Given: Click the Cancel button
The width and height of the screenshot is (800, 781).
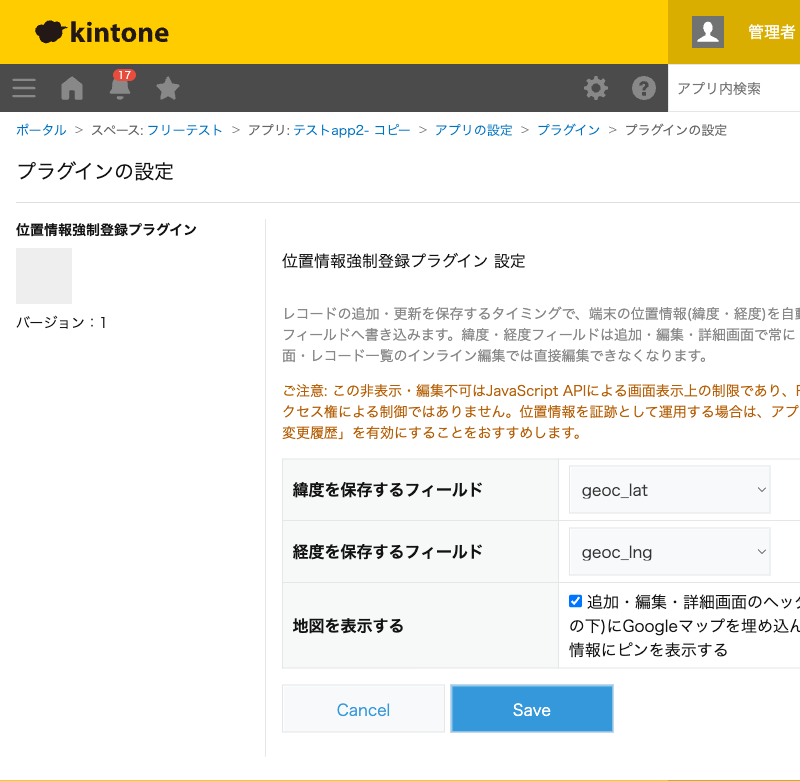Looking at the screenshot, I should pos(363,709).
